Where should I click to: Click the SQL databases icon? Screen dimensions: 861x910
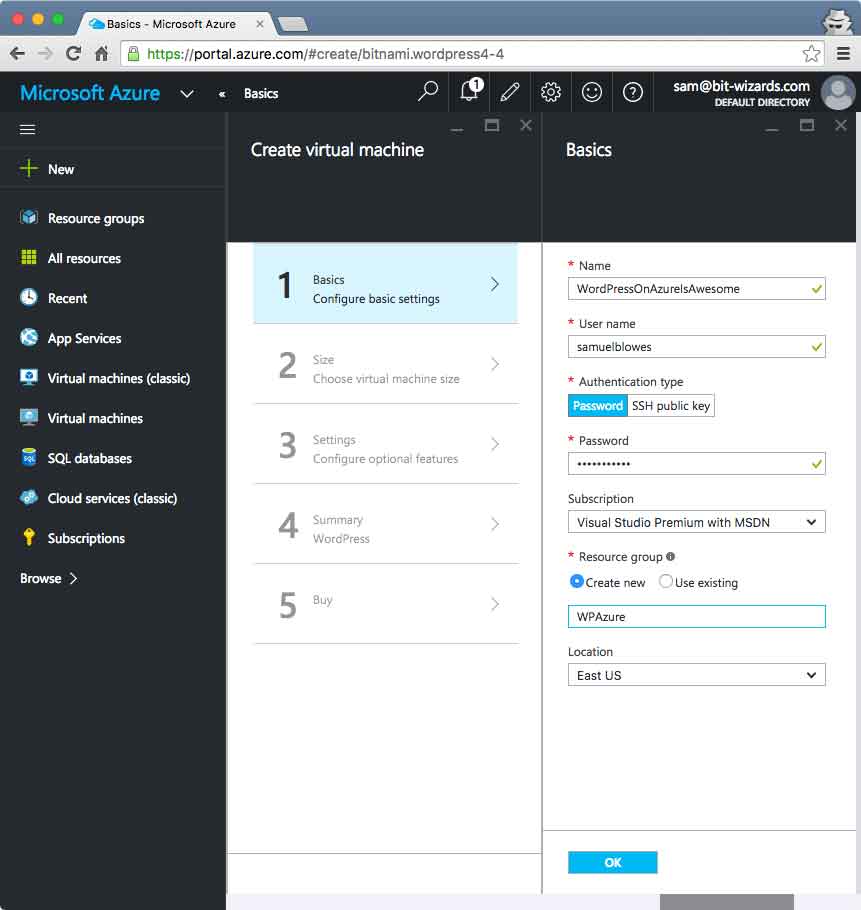[28, 457]
